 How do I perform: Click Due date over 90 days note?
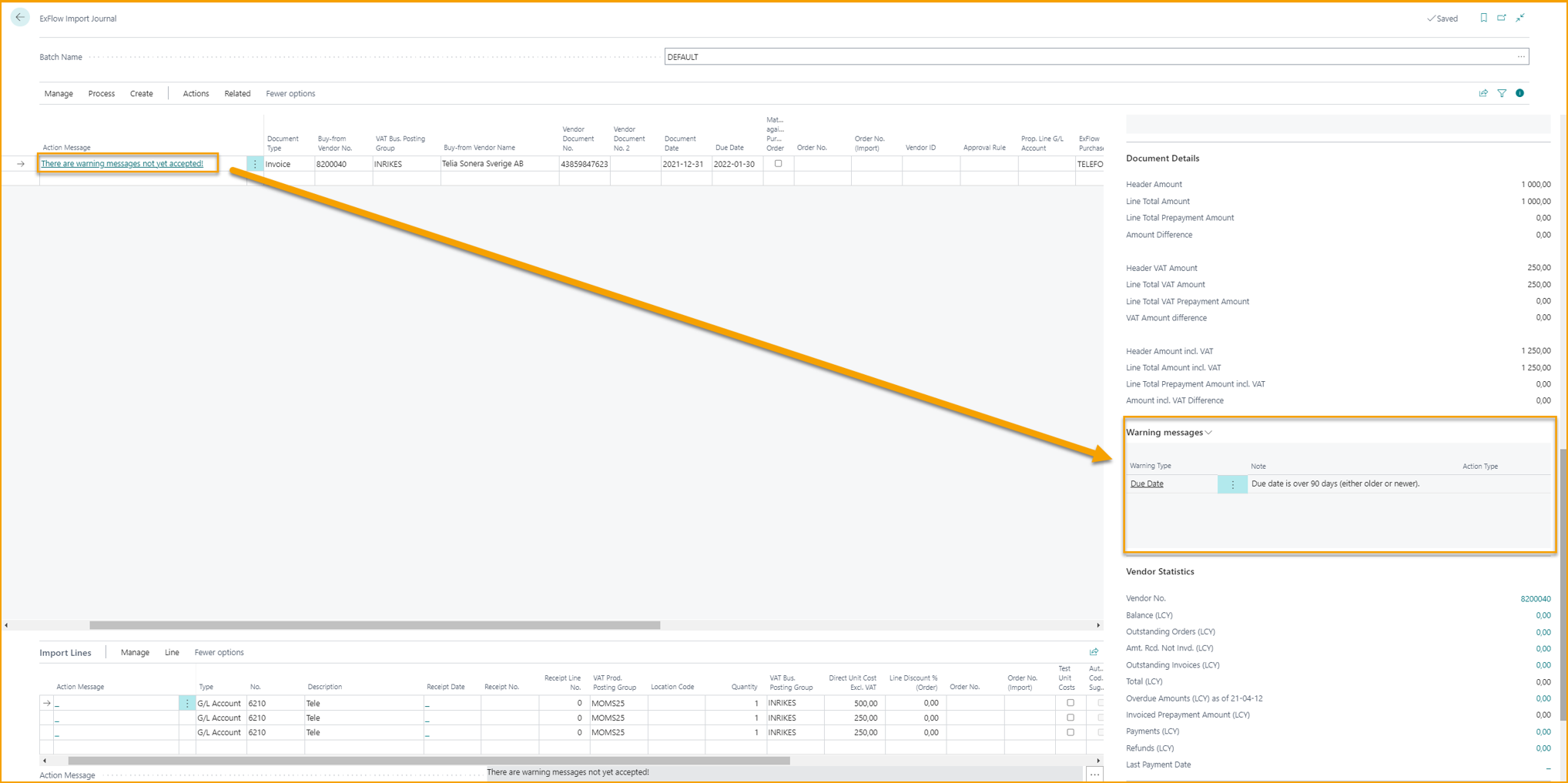[x=1335, y=484]
